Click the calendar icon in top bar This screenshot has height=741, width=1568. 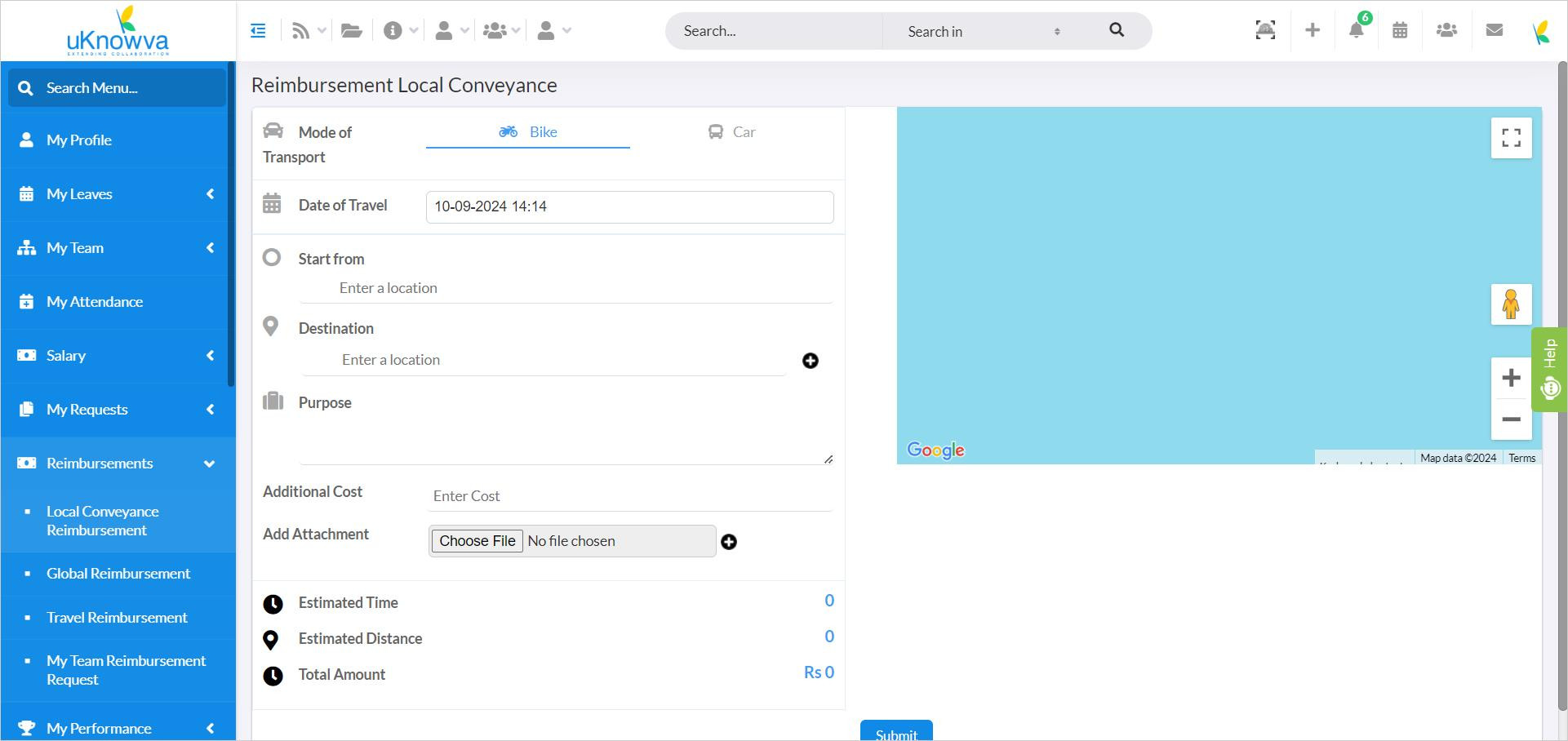point(1400,30)
